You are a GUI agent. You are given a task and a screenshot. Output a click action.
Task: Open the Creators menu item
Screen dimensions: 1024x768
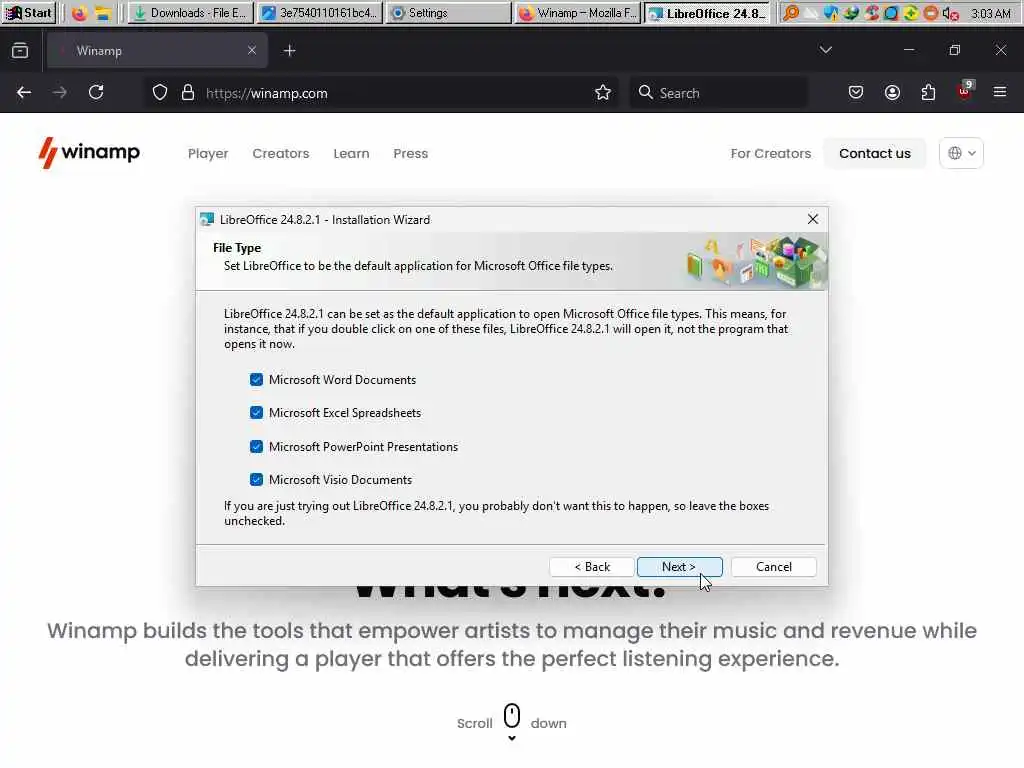[x=281, y=153]
